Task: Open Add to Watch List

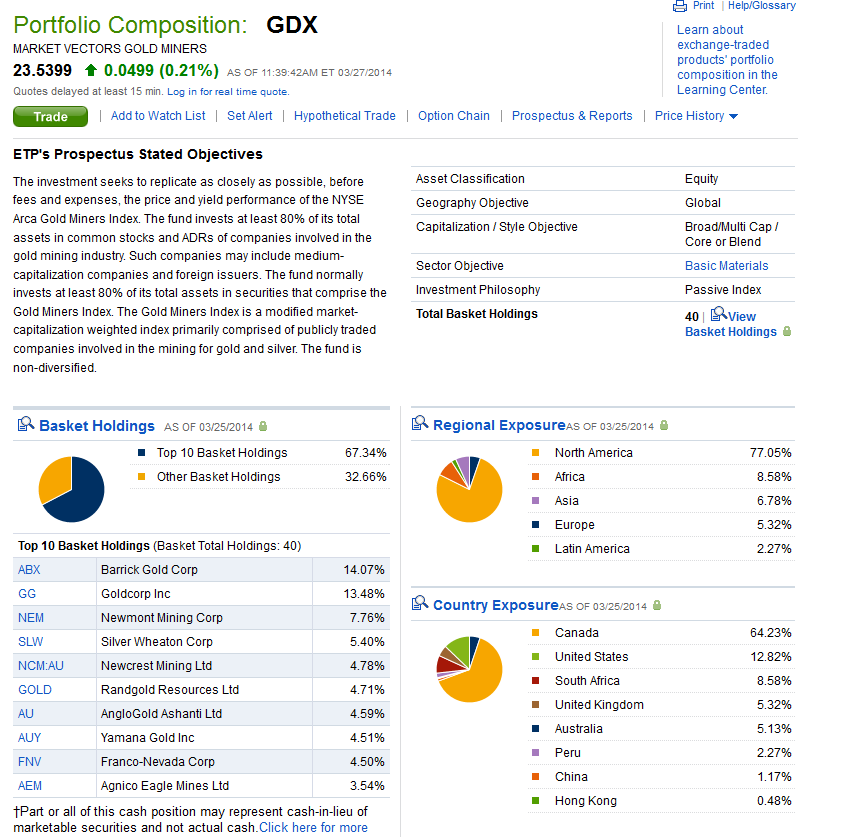Action: click(158, 116)
